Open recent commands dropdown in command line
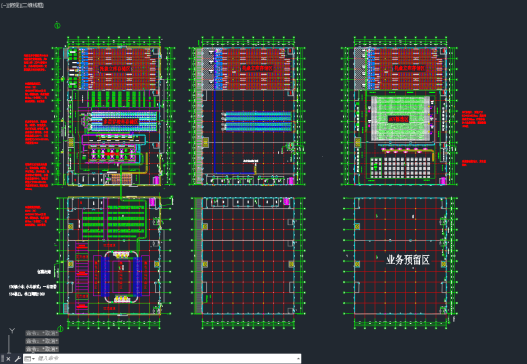Screen dimensions: 527x364 point(30,359)
